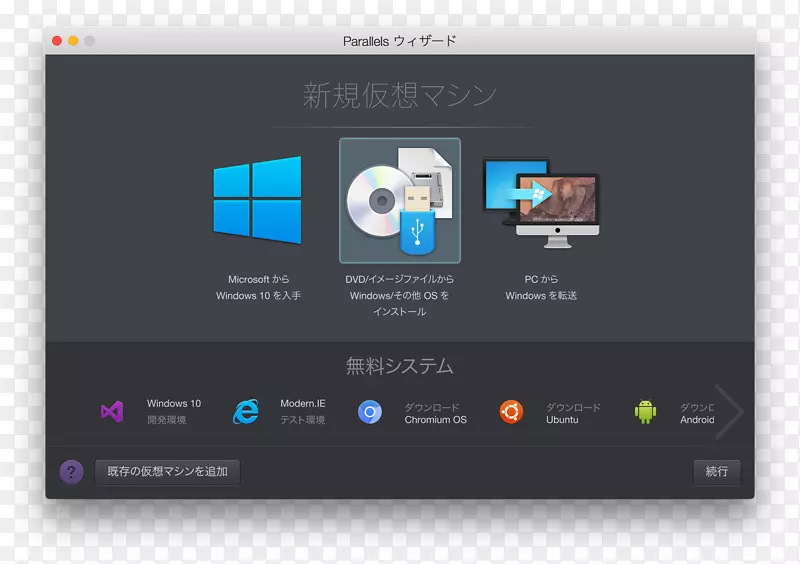800x564 pixels.
Task: Choose the Android download text
Action: pyautogui.click(x=697, y=413)
